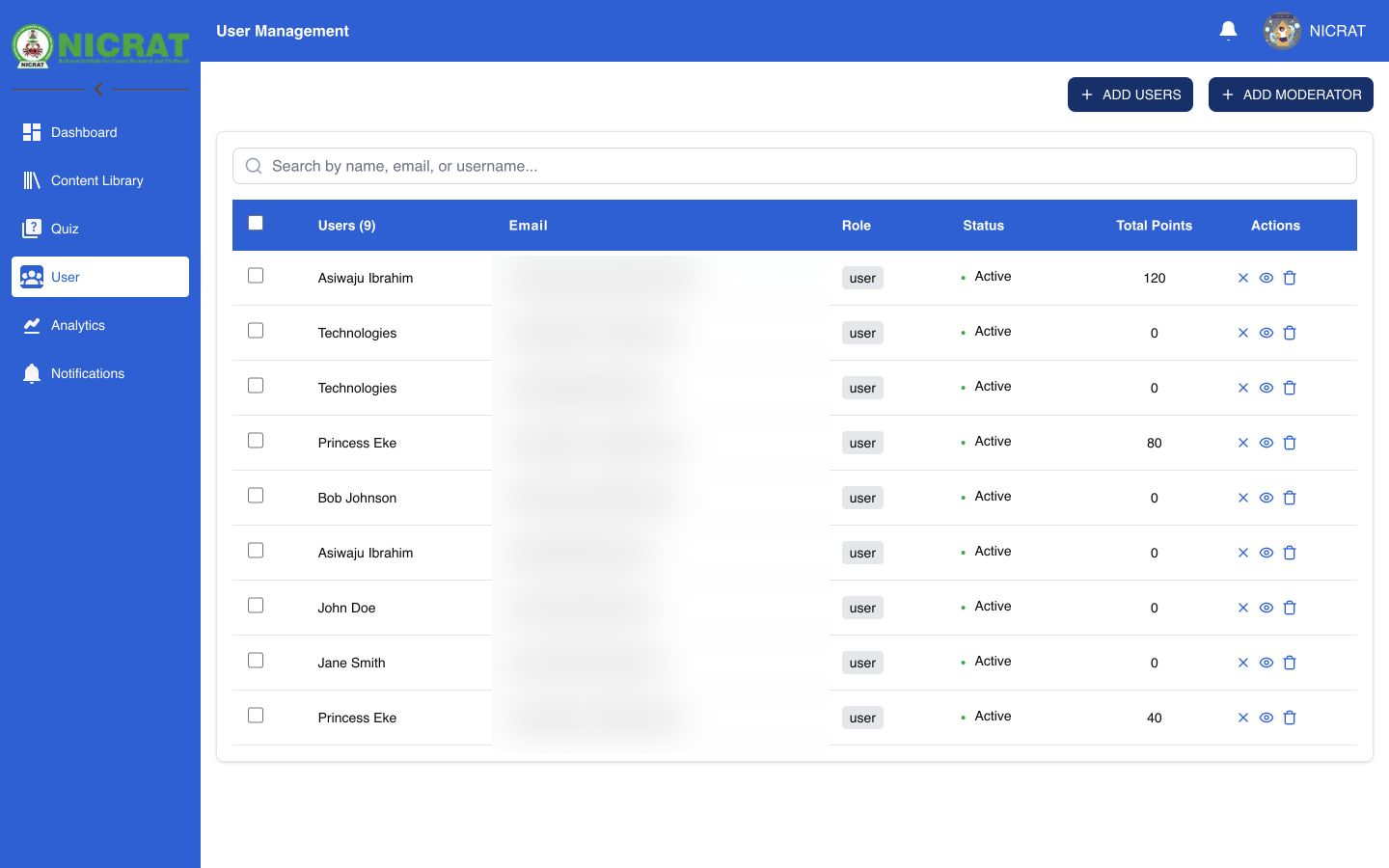Focus the search by name, email field
This screenshot has height=868, width=1389.
[x=795, y=166]
